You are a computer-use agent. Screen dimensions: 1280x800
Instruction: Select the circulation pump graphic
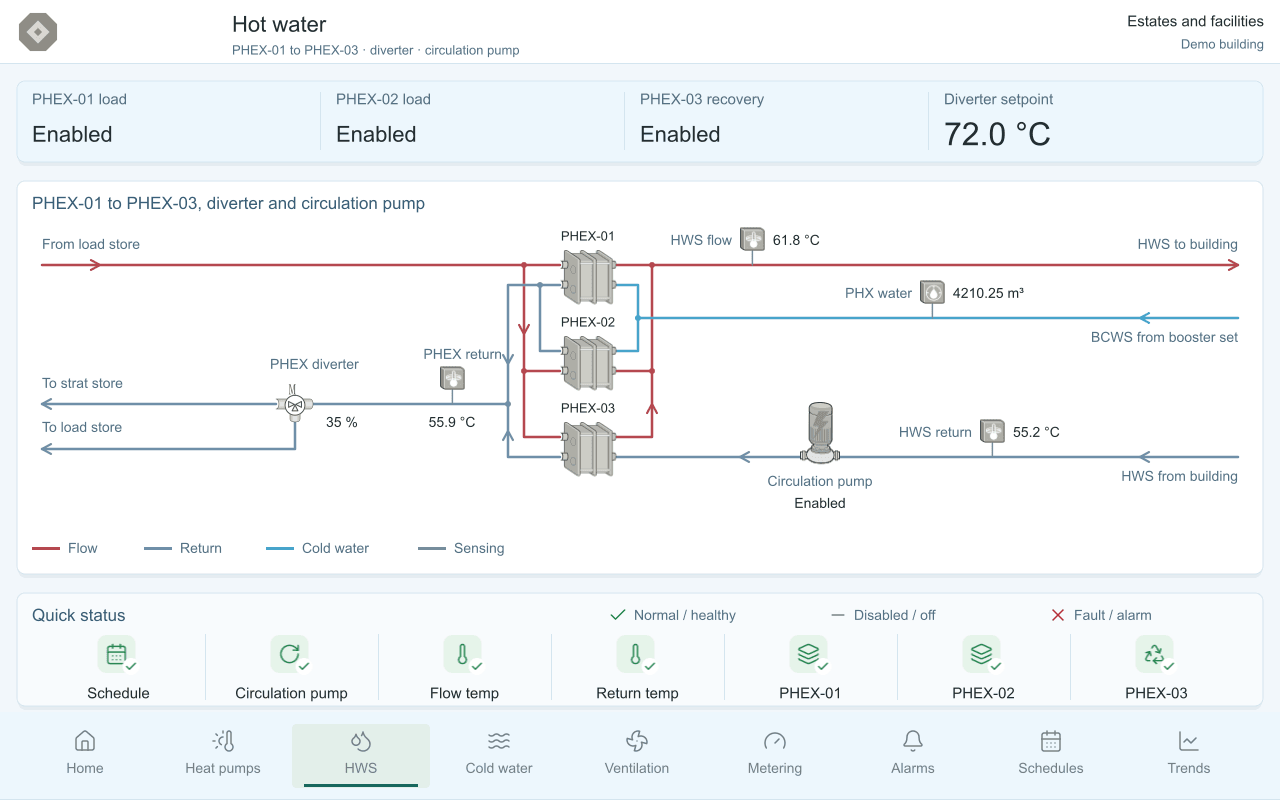(820, 432)
